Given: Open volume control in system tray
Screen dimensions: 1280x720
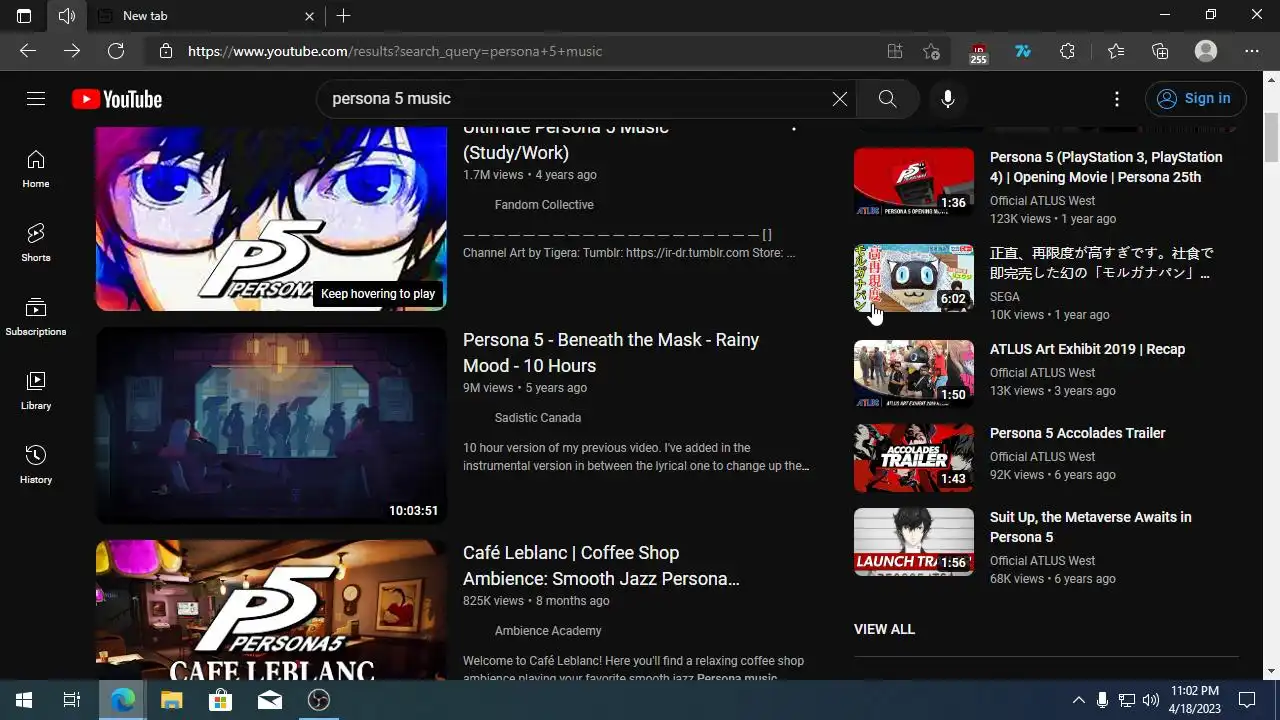Looking at the screenshot, I should click(x=1151, y=700).
